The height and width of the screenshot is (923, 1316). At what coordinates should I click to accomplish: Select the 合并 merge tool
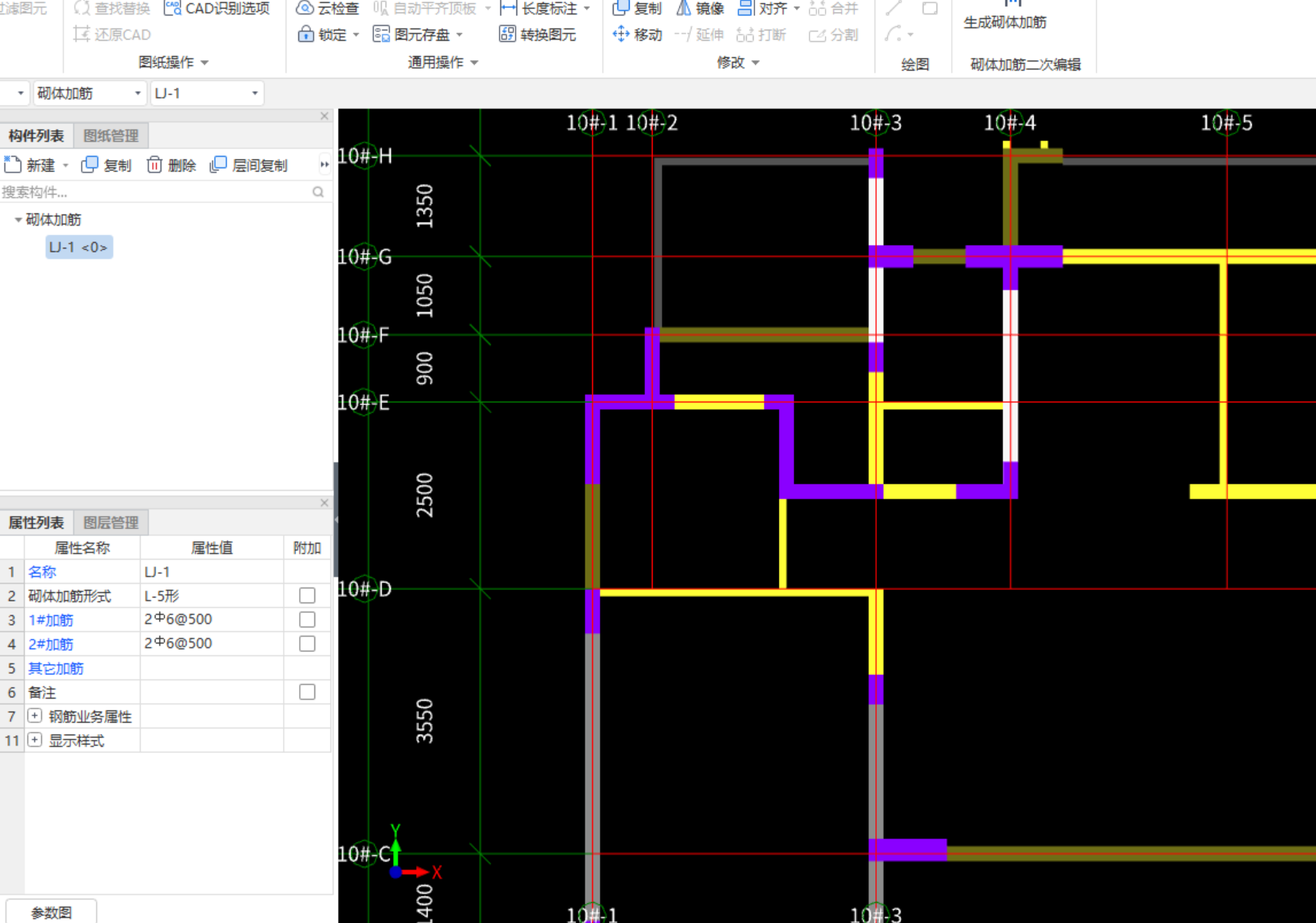click(x=833, y=8)
